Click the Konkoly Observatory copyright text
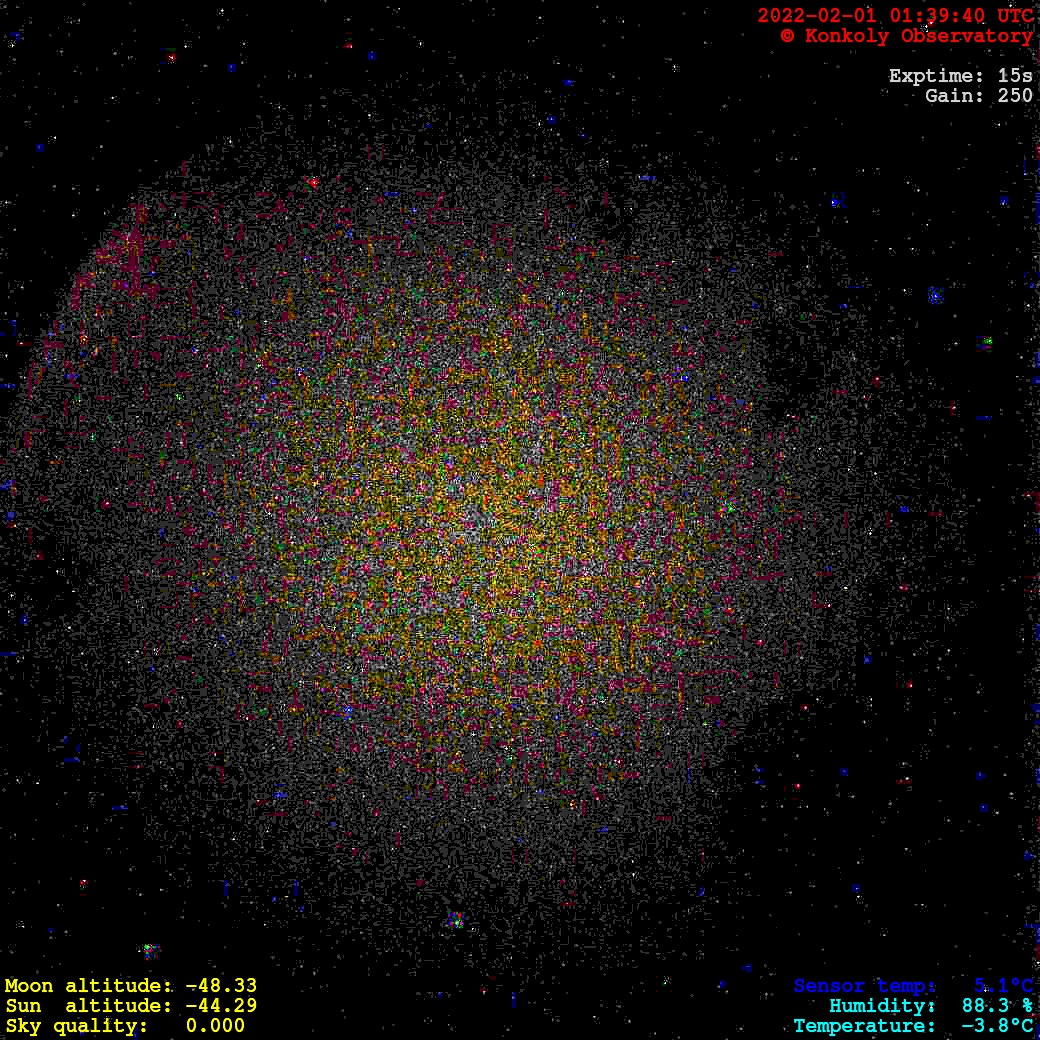1040x1040 pixels. point(906,36)
